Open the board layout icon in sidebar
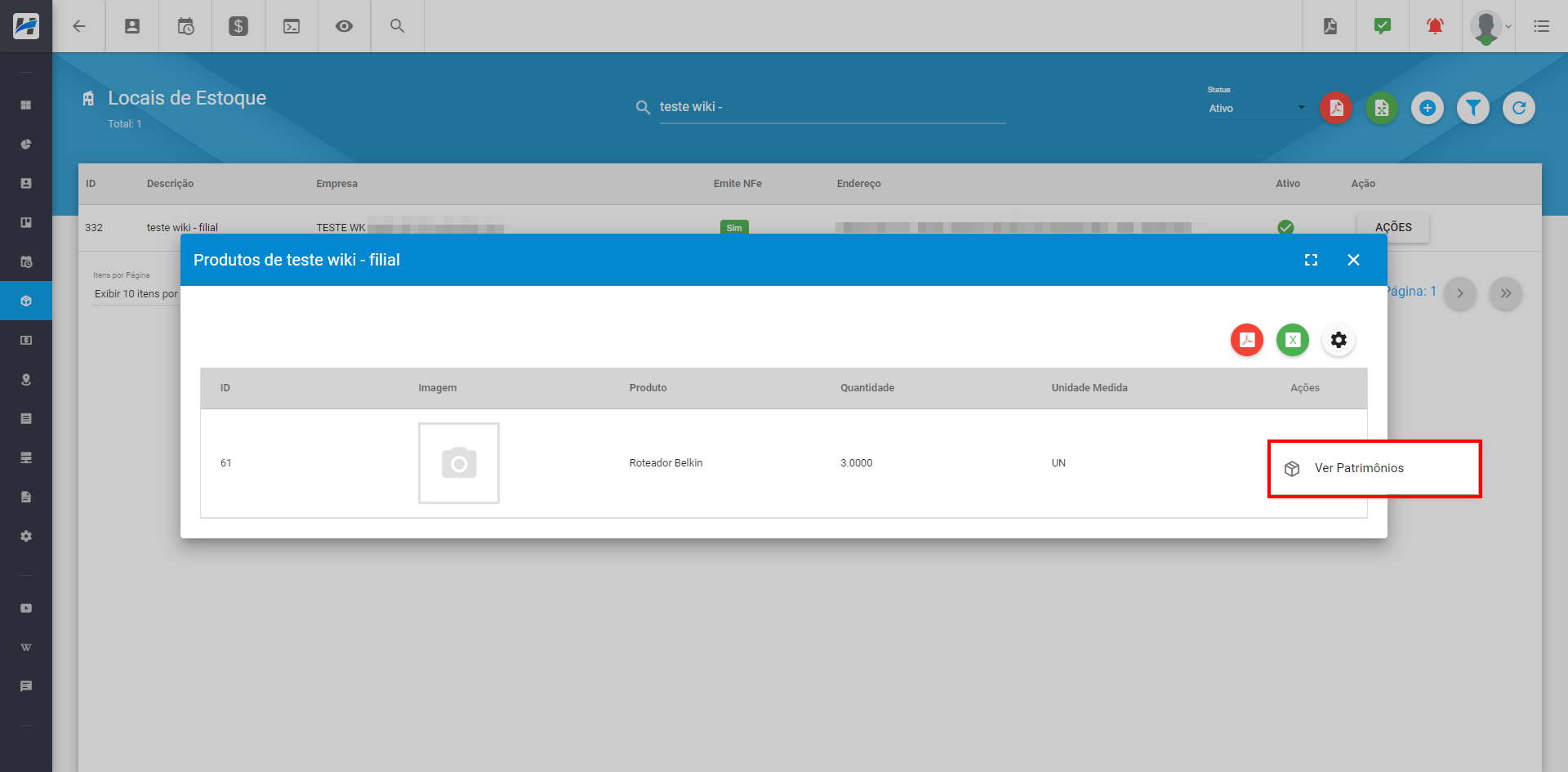The width and height of the screenshot is (1568, 772). (26, 223)
